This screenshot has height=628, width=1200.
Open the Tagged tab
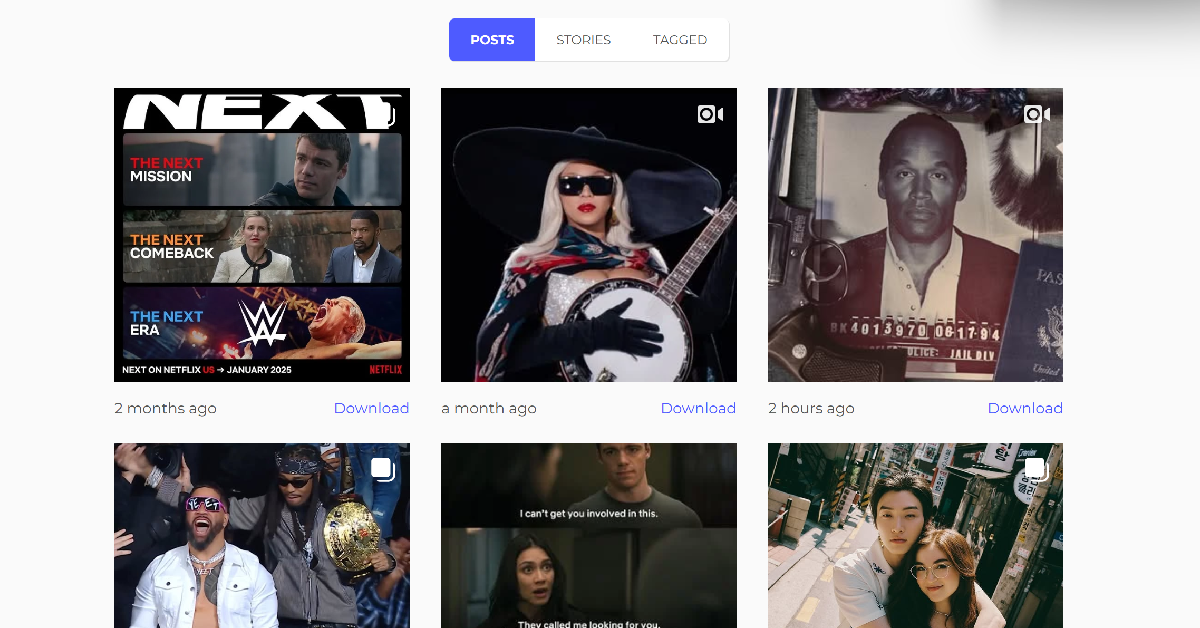(x=679, y=40)
